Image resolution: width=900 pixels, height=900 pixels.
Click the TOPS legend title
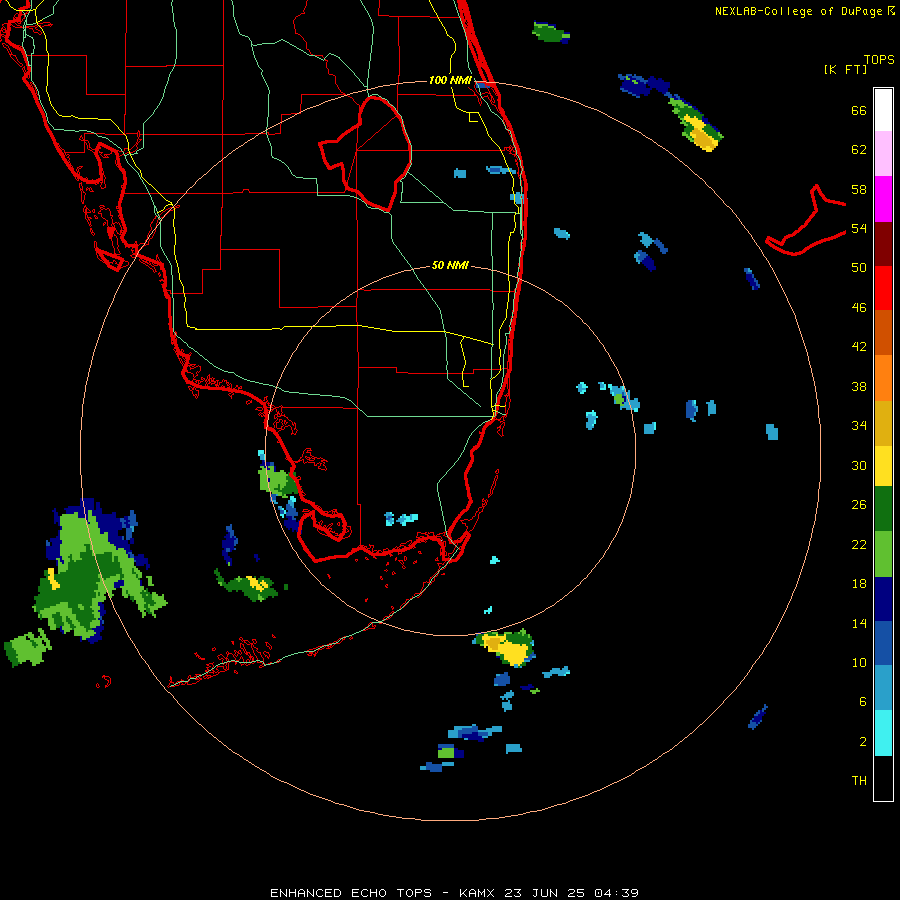coord(879,59)
